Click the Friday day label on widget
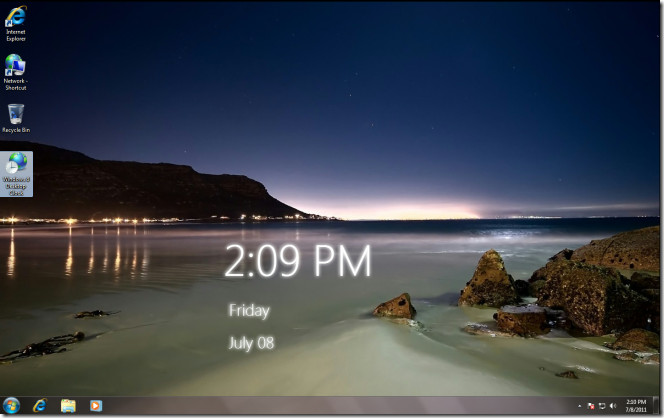 click(249, 311)
